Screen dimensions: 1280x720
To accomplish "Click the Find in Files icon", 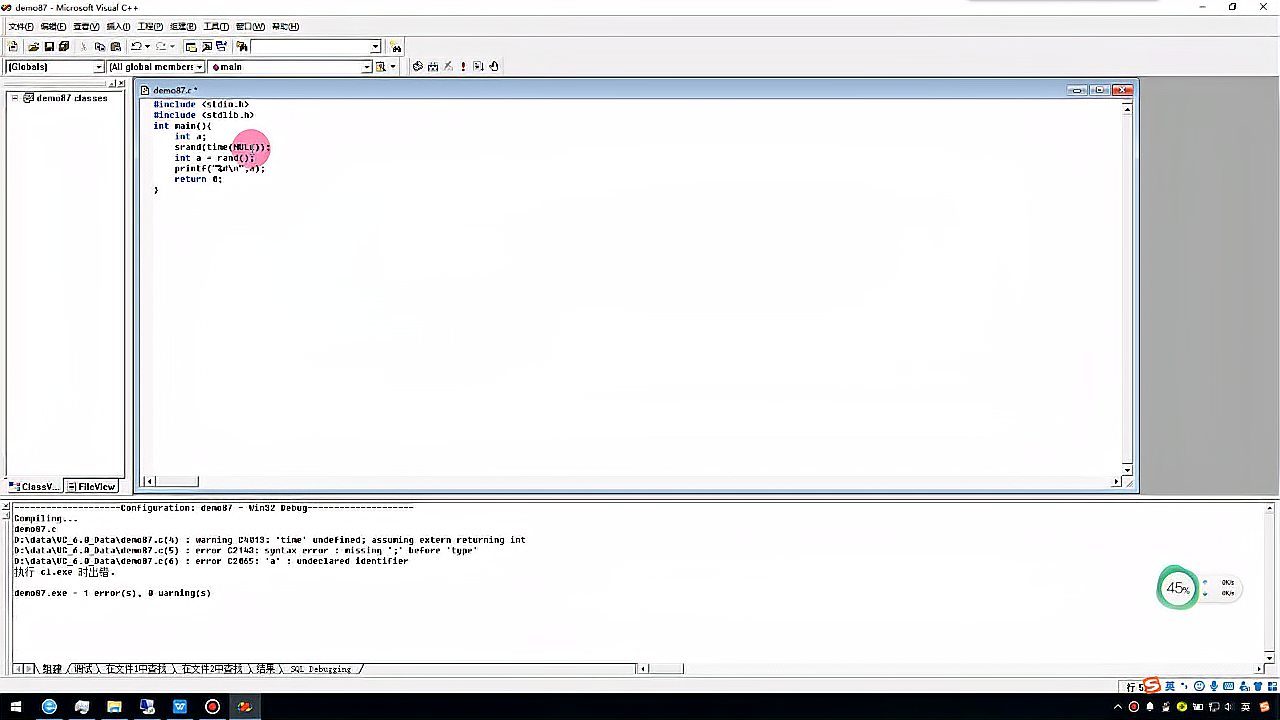I will [242, 46].
